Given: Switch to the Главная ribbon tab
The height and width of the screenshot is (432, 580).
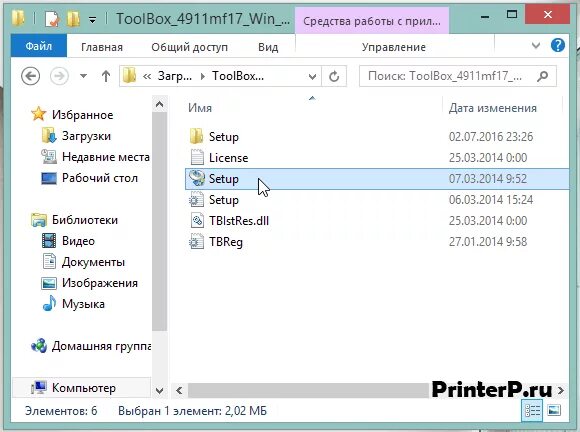Looking at the screenshot, I should pos(102,47).
